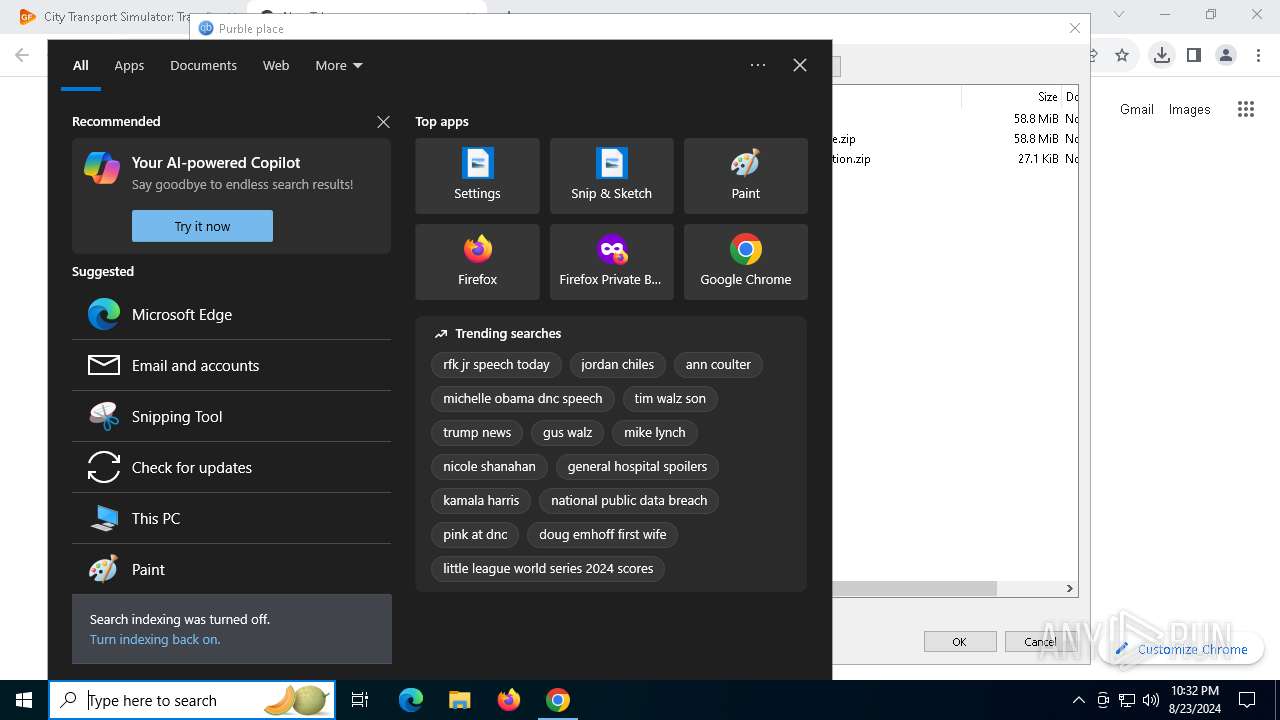Search trending 'ann coulter'

[718, 364]
